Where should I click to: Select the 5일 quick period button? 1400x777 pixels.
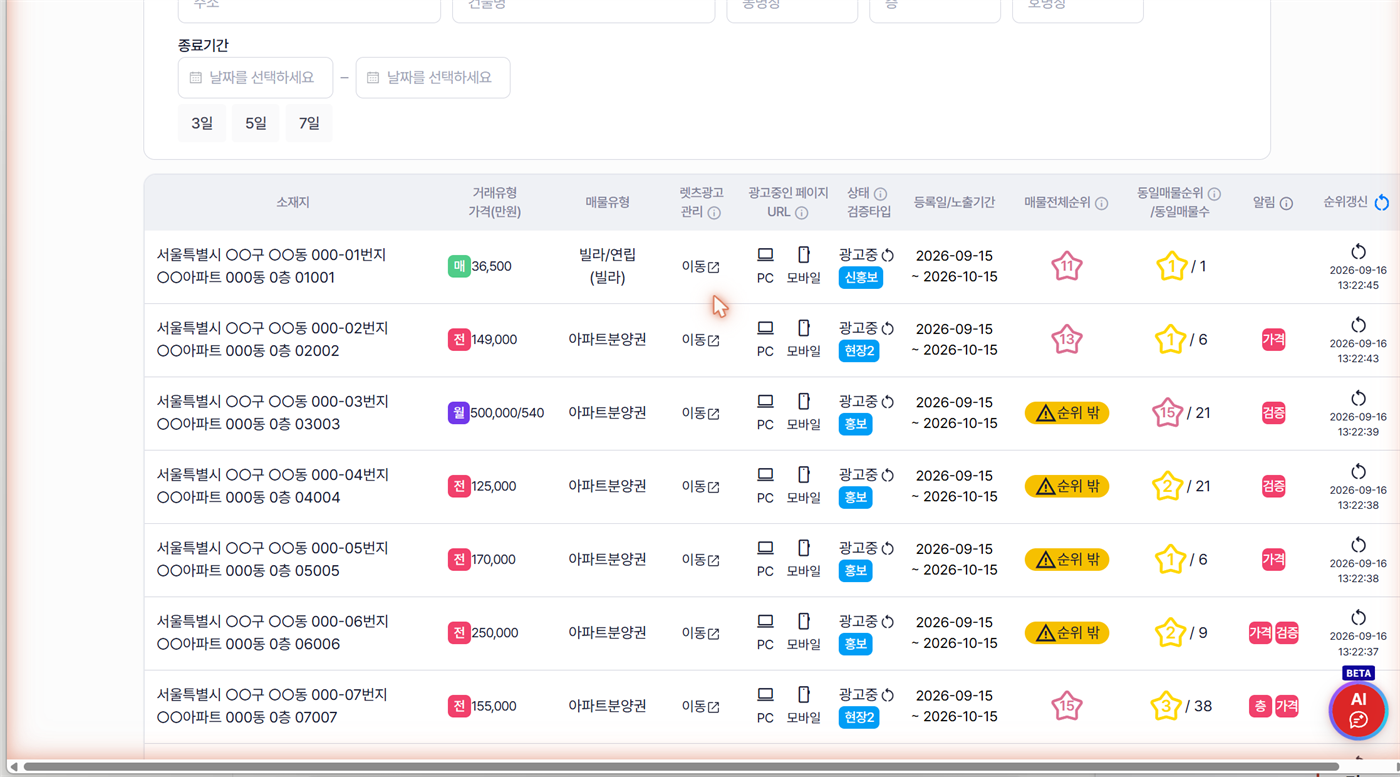256,123
